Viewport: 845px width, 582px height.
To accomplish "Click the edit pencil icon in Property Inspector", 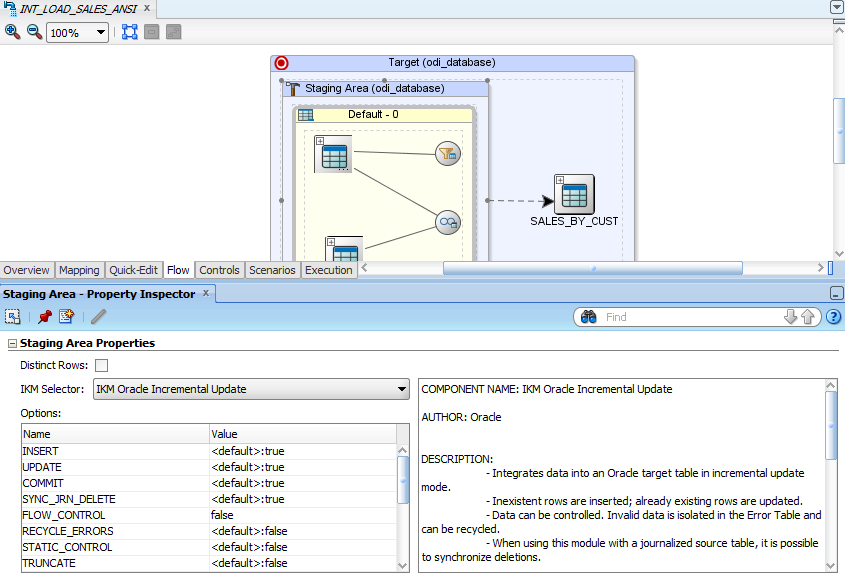I will [x=97, y=317].
